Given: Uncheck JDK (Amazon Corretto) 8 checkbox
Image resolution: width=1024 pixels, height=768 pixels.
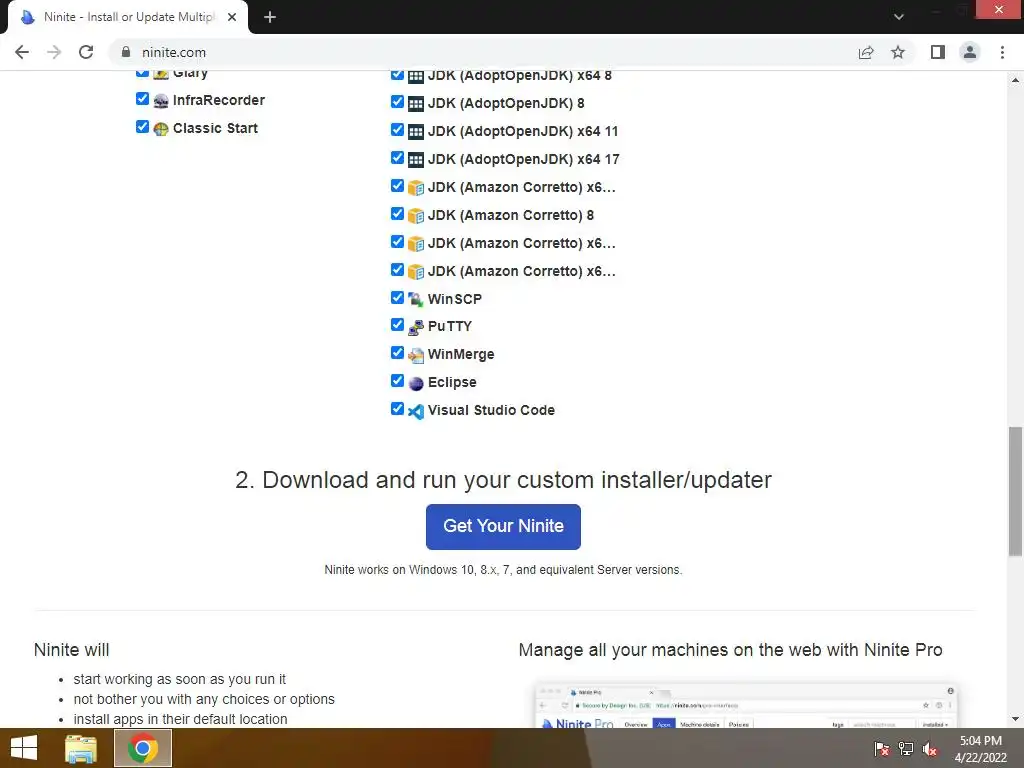Looking at the screenshot, I should [397, 214].
